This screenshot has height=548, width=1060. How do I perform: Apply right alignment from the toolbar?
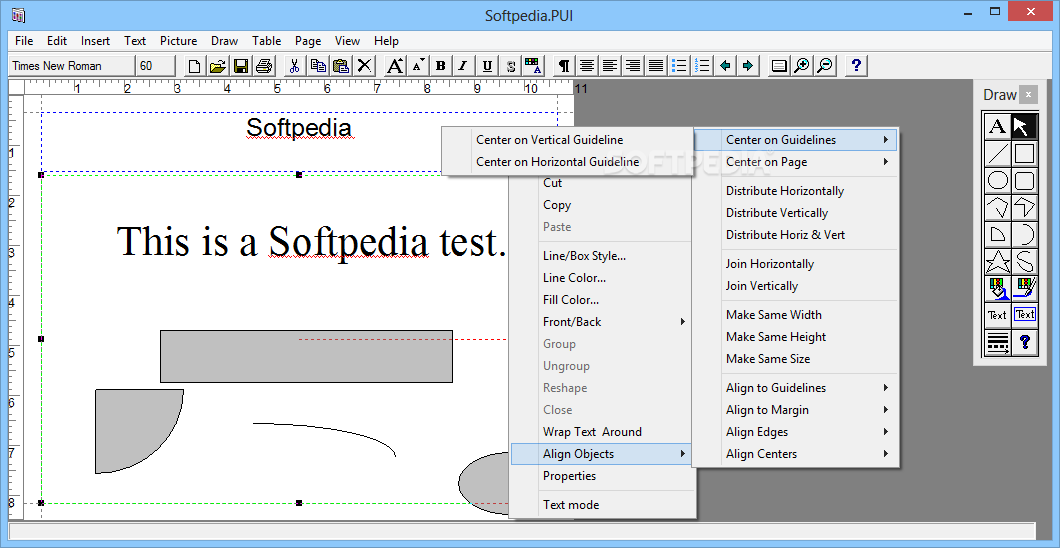pos(633,66)
